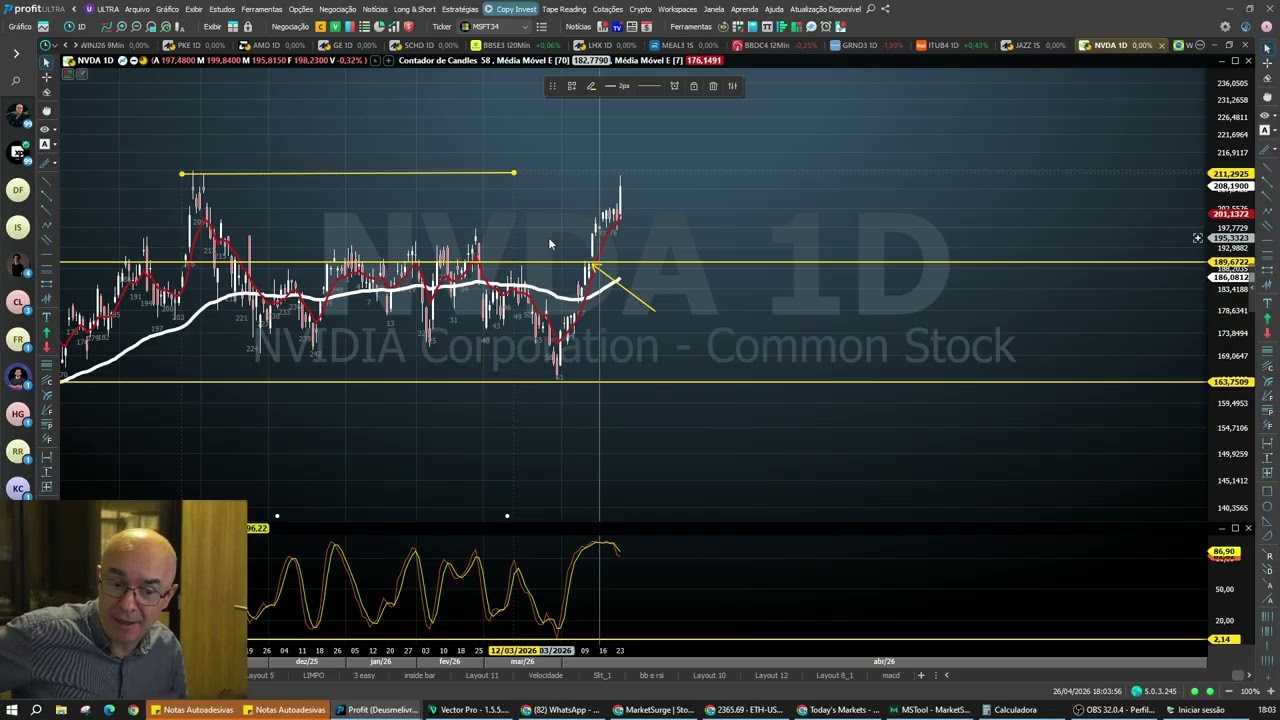Viewport: 1280px width, 720px height.
Task: Open line style selector in floating toolbar
Action: pos(649,86)
